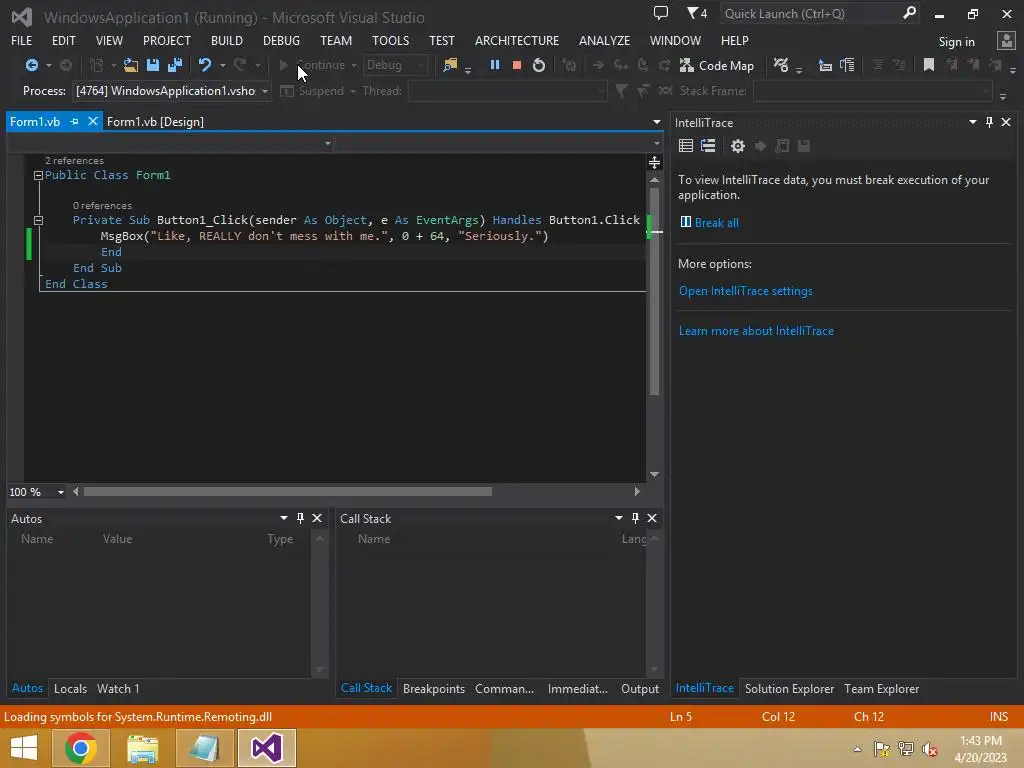Open the ARCHITECTURE menu
1024x768 pixels.
pos(517,40)
